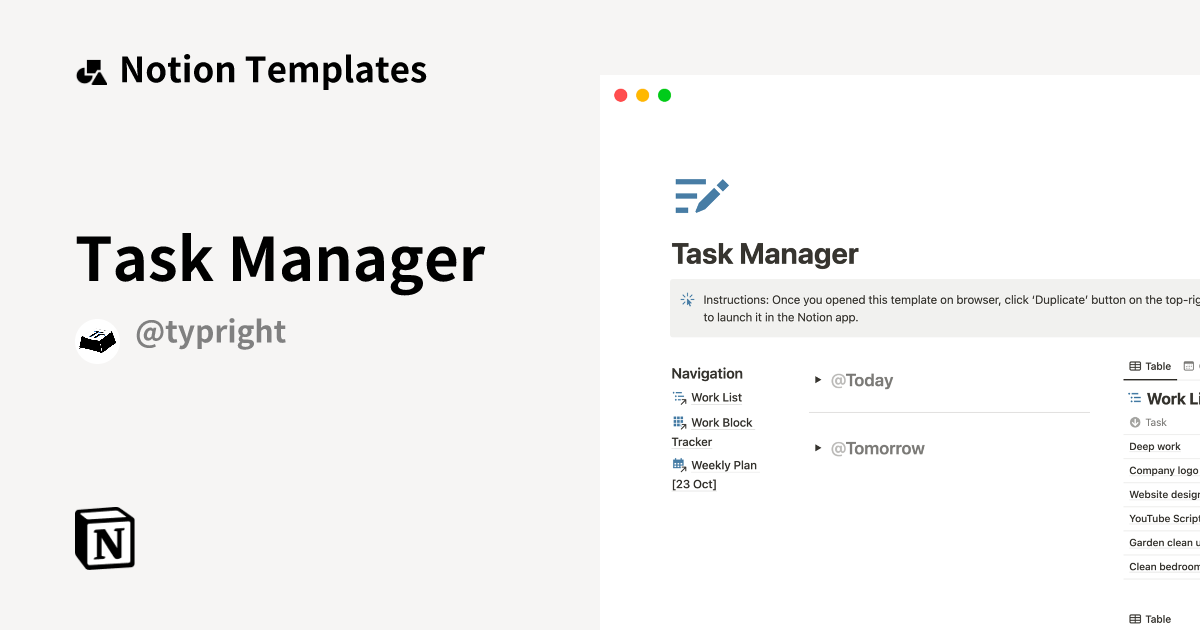The height and width of the screenshot is (630, 1200).
Task: Open the @typright author profile link
Action: [x=211, y=332]
